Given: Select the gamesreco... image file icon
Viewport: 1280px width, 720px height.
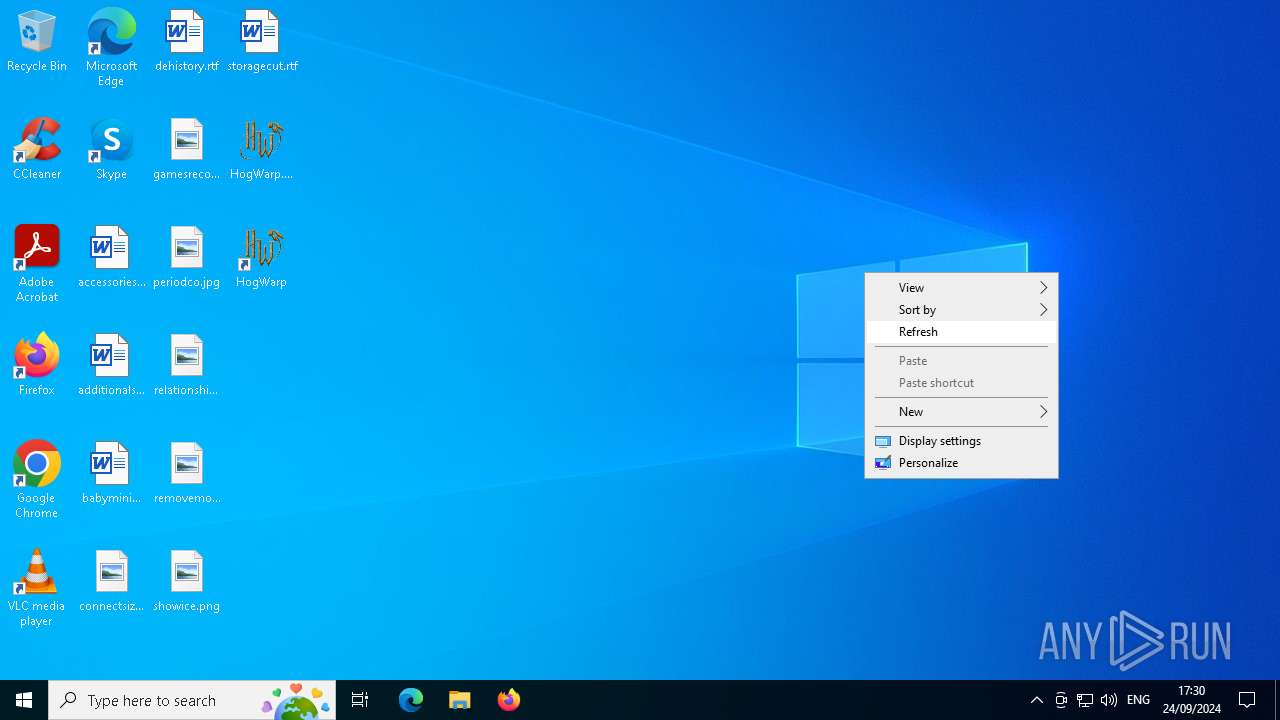Looking at the screenshot, I should click(186, 150).
